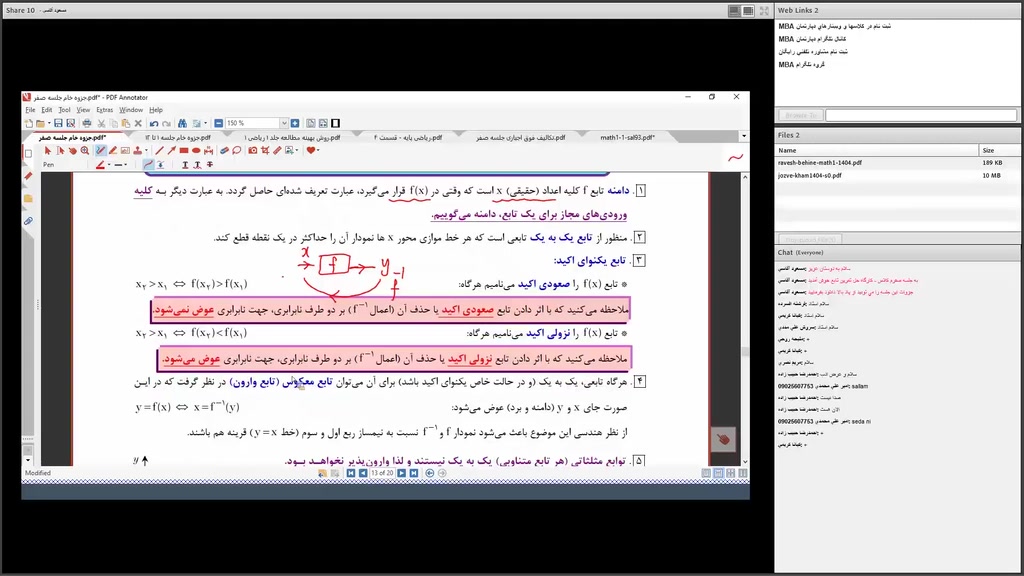Toggle the Full Screen mode icon
Image resolution: width=1024 pixels, height=576 pixels.
coord(336,123)
